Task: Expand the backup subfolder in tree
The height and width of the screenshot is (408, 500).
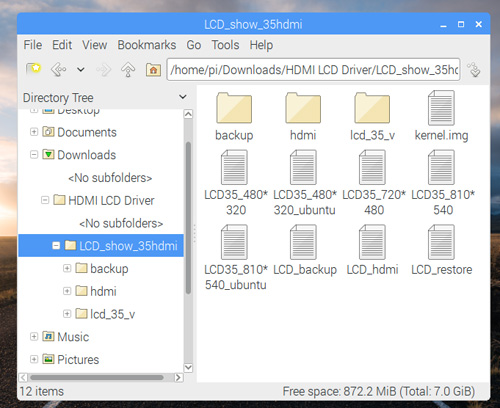Action: click(67, 268)
